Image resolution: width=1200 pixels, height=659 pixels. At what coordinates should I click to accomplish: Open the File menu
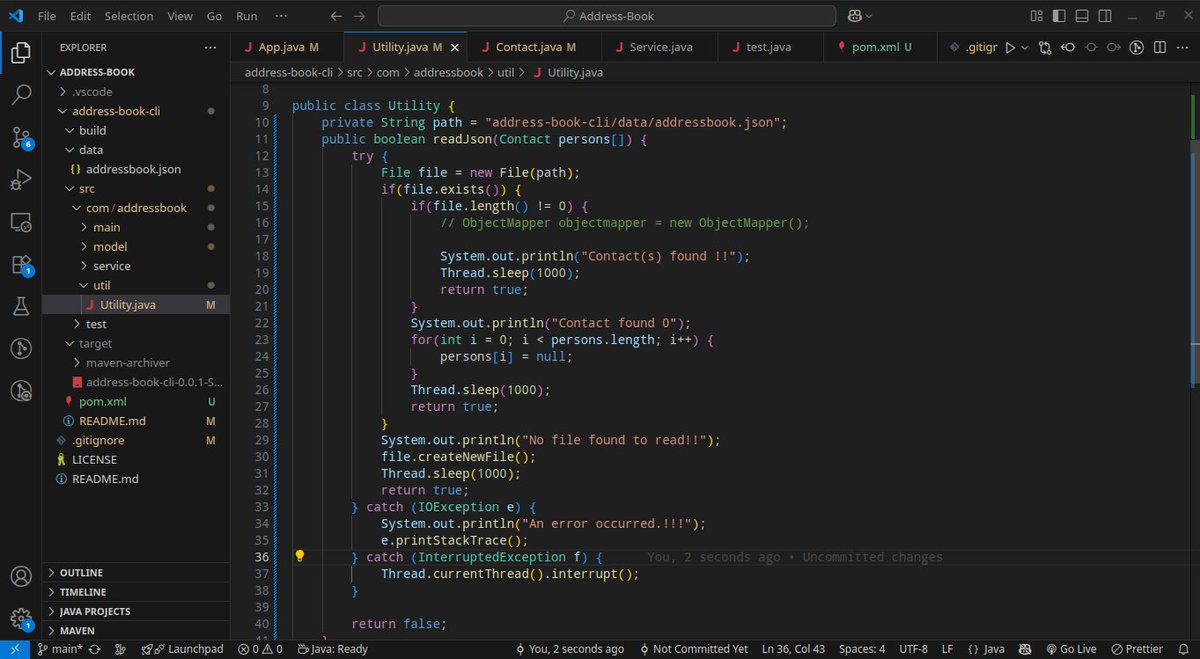47,16
